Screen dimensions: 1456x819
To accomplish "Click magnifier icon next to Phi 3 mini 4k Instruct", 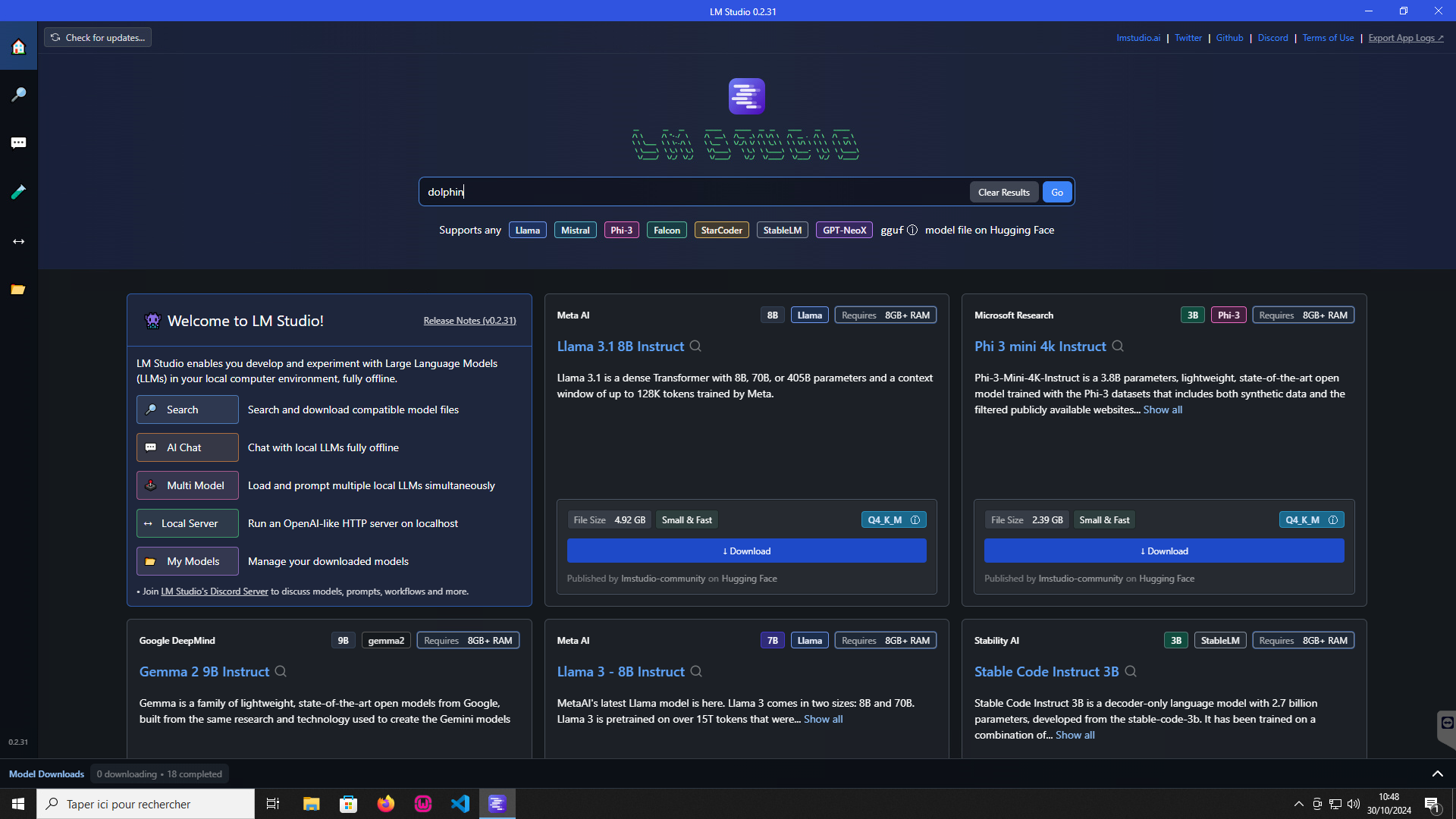I will (x=1118, y=347).
